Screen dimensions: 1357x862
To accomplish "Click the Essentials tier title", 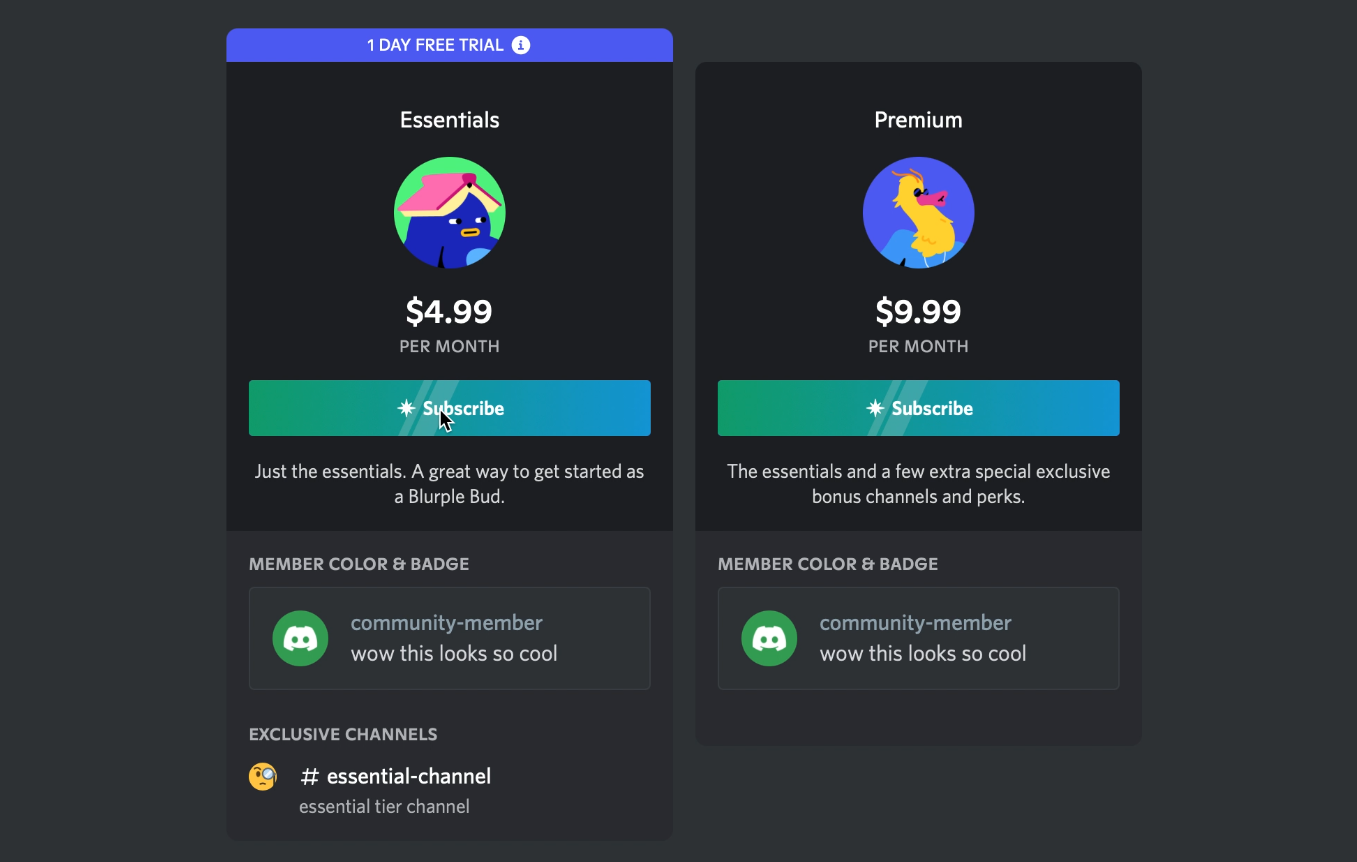I will [x=449, y=119].
